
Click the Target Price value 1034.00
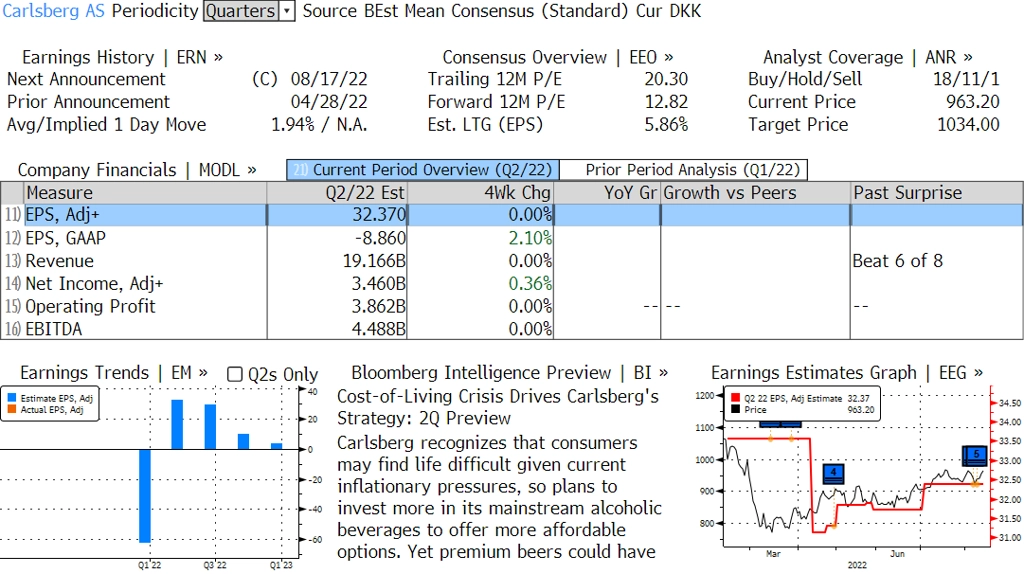coord(968,125)
